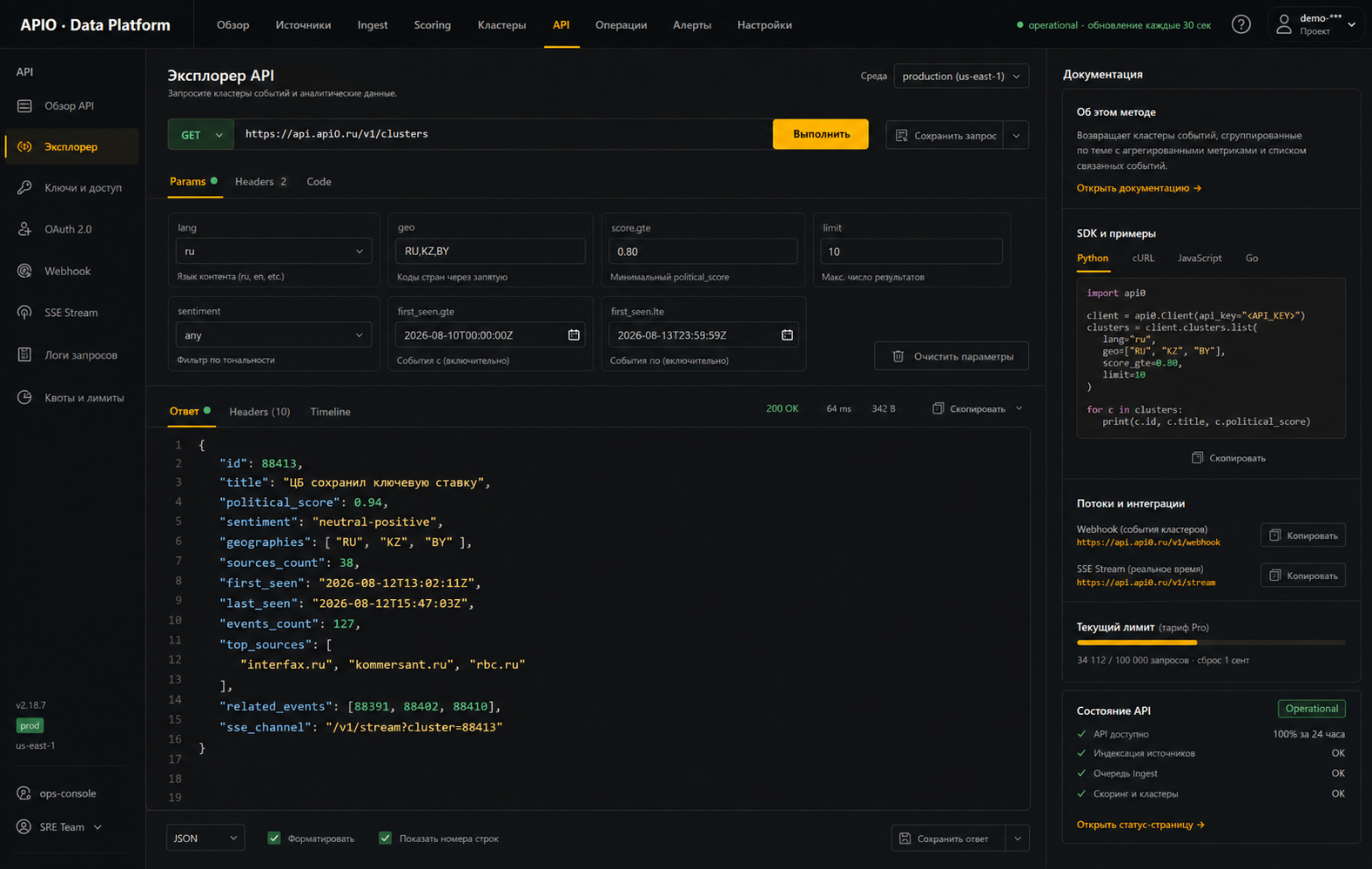
Task: Switch to the request Headers 2 tab
Action: pyautogui.click(x=260, y=182)
